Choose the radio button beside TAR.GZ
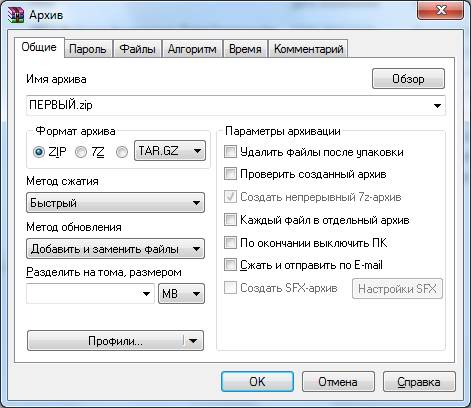This screenshot has width=471, height=408. 122,152
